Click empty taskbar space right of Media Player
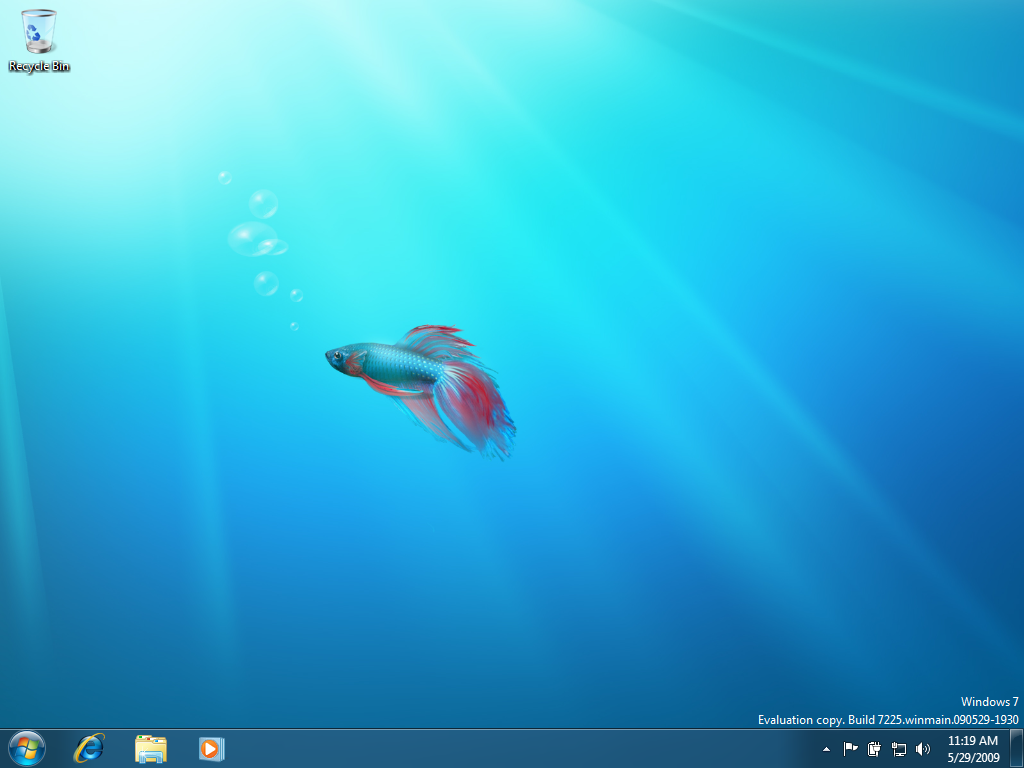This screenshot has height=768, width=1024. 500,748
